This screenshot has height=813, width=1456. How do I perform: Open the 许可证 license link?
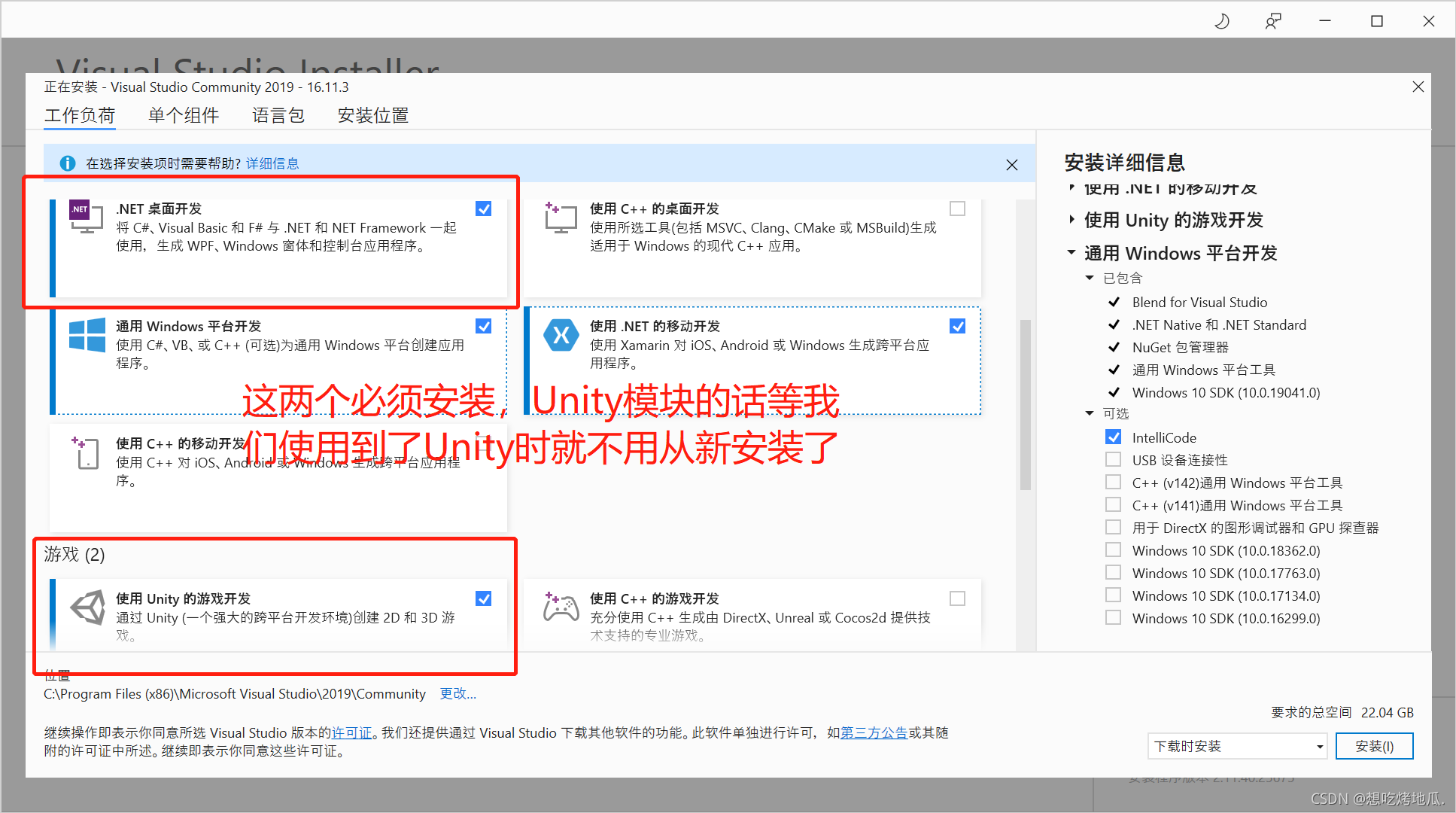[352, 732]
